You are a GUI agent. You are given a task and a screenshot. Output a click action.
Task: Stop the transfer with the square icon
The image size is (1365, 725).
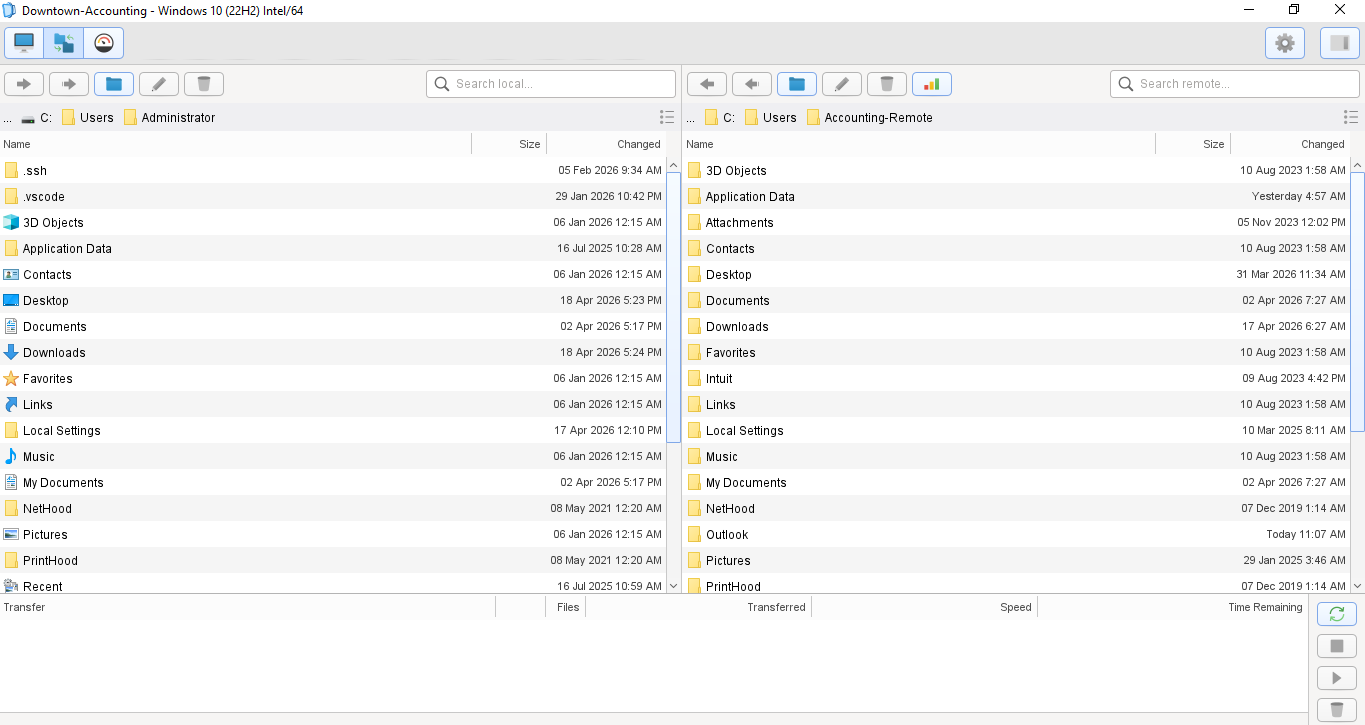[1337, 645]
